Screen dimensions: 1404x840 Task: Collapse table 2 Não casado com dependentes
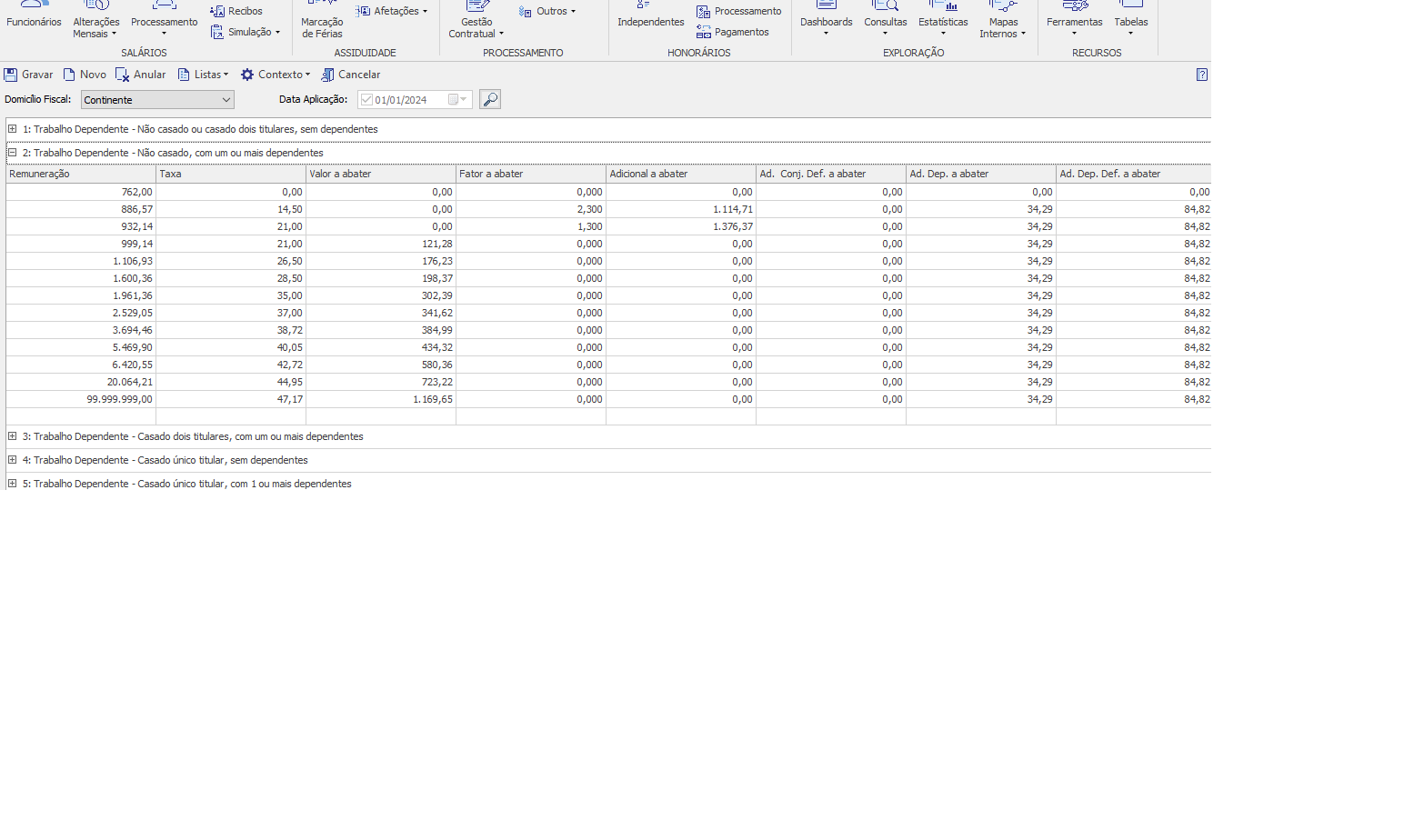(x=13, y=153)
